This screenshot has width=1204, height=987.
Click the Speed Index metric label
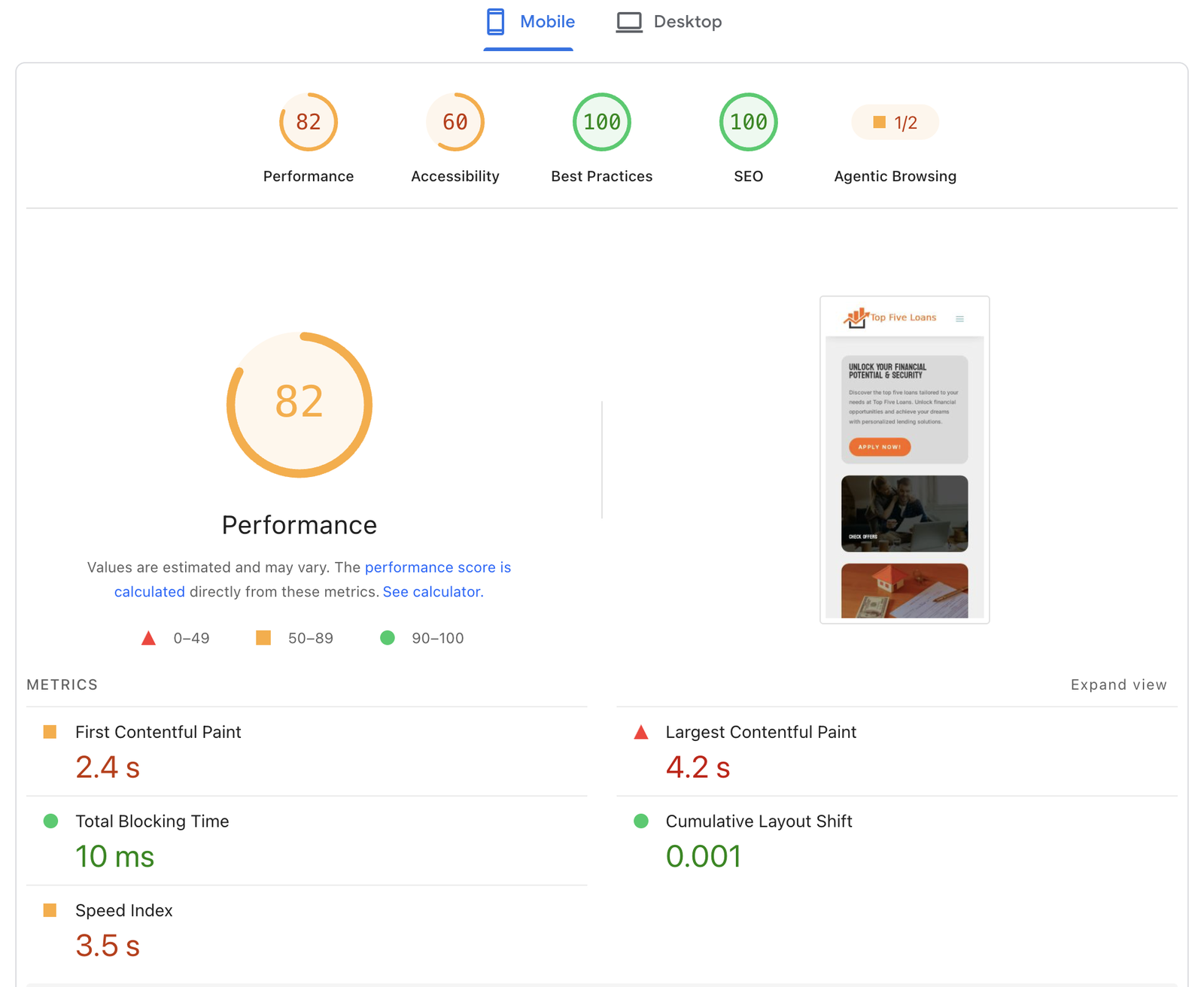pyautogui.click(x=124, y=910)
